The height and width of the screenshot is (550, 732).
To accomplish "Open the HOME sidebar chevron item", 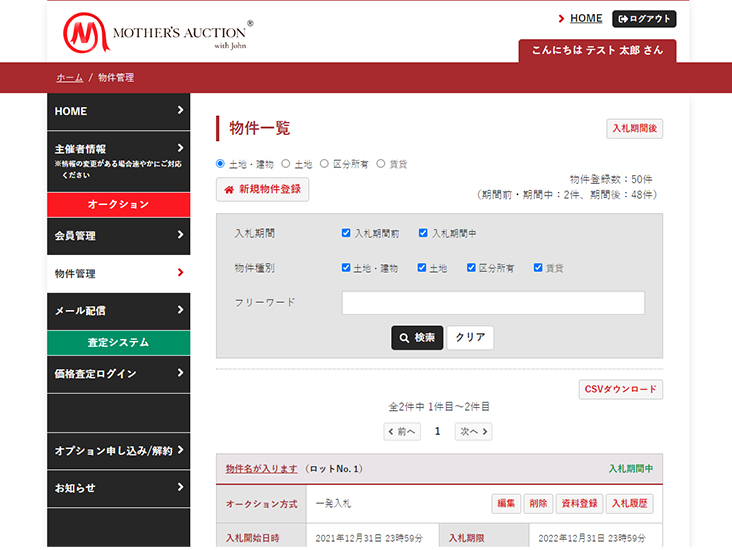I will click(x=118, y=111).
